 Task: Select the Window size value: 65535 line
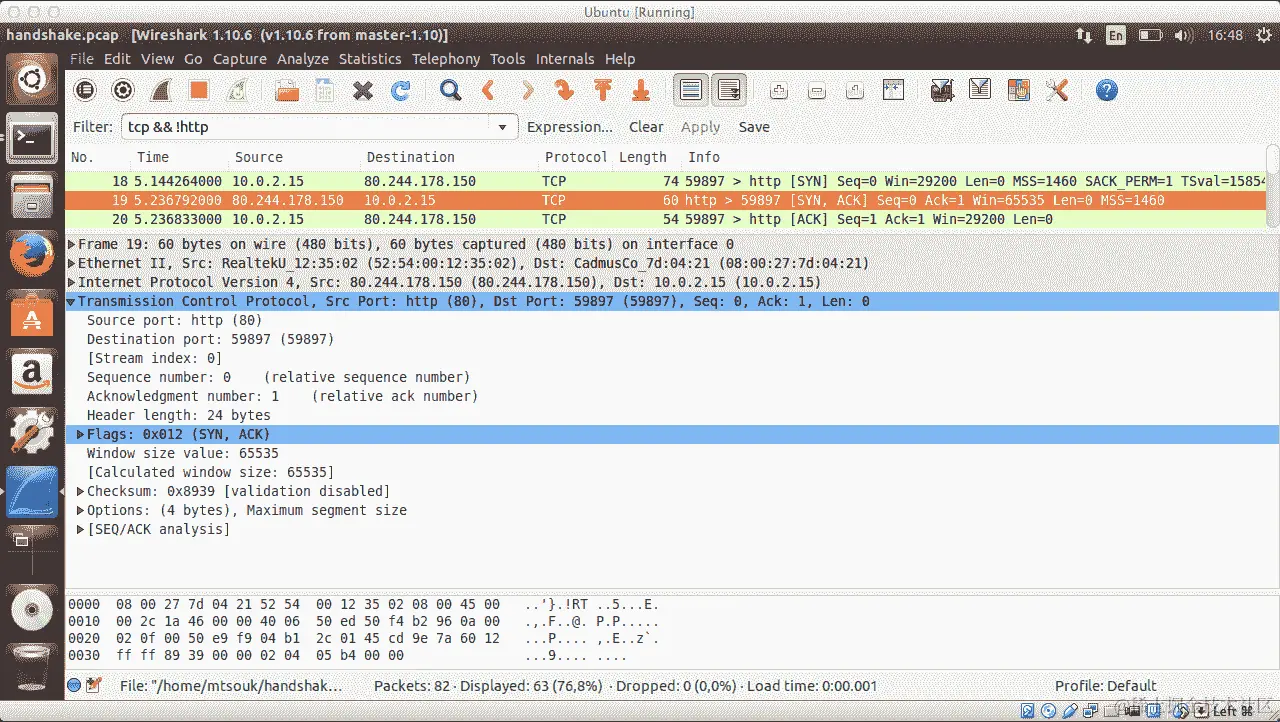click(183, 453)
